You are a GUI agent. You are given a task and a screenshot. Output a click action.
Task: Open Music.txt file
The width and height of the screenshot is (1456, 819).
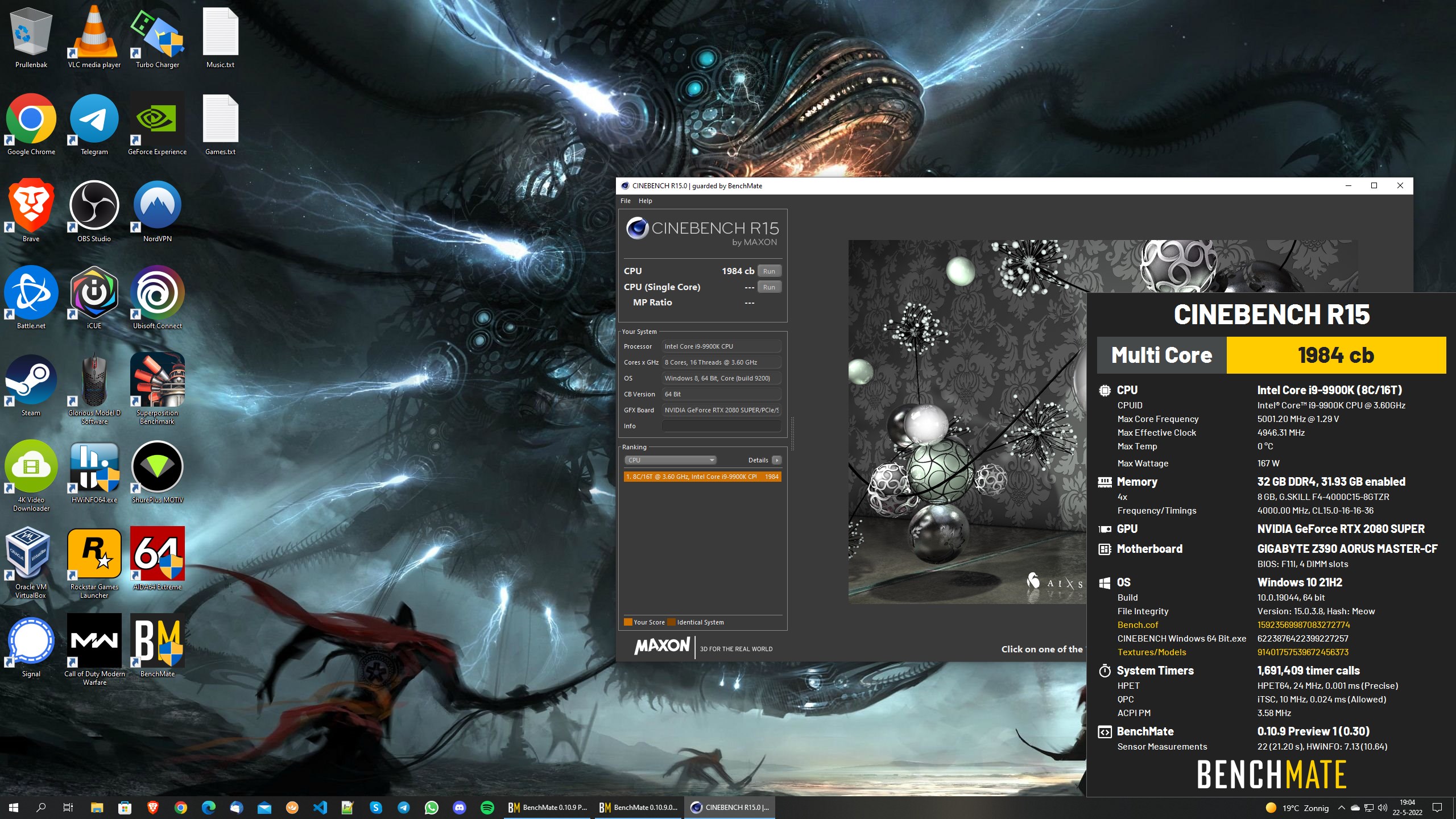click(x=221, y=38)
